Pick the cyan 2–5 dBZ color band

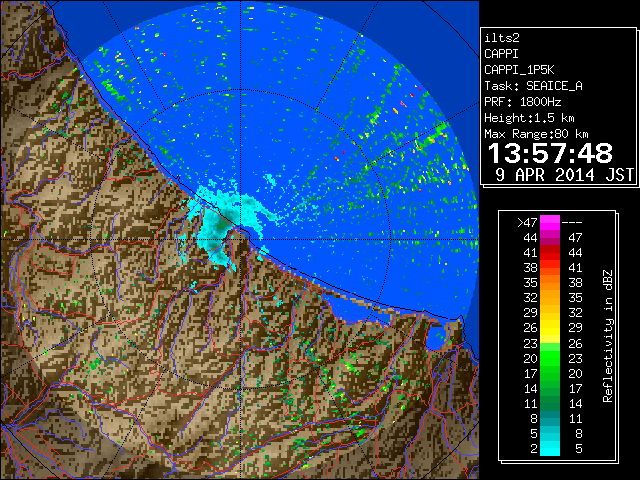[x=550, y=449]
